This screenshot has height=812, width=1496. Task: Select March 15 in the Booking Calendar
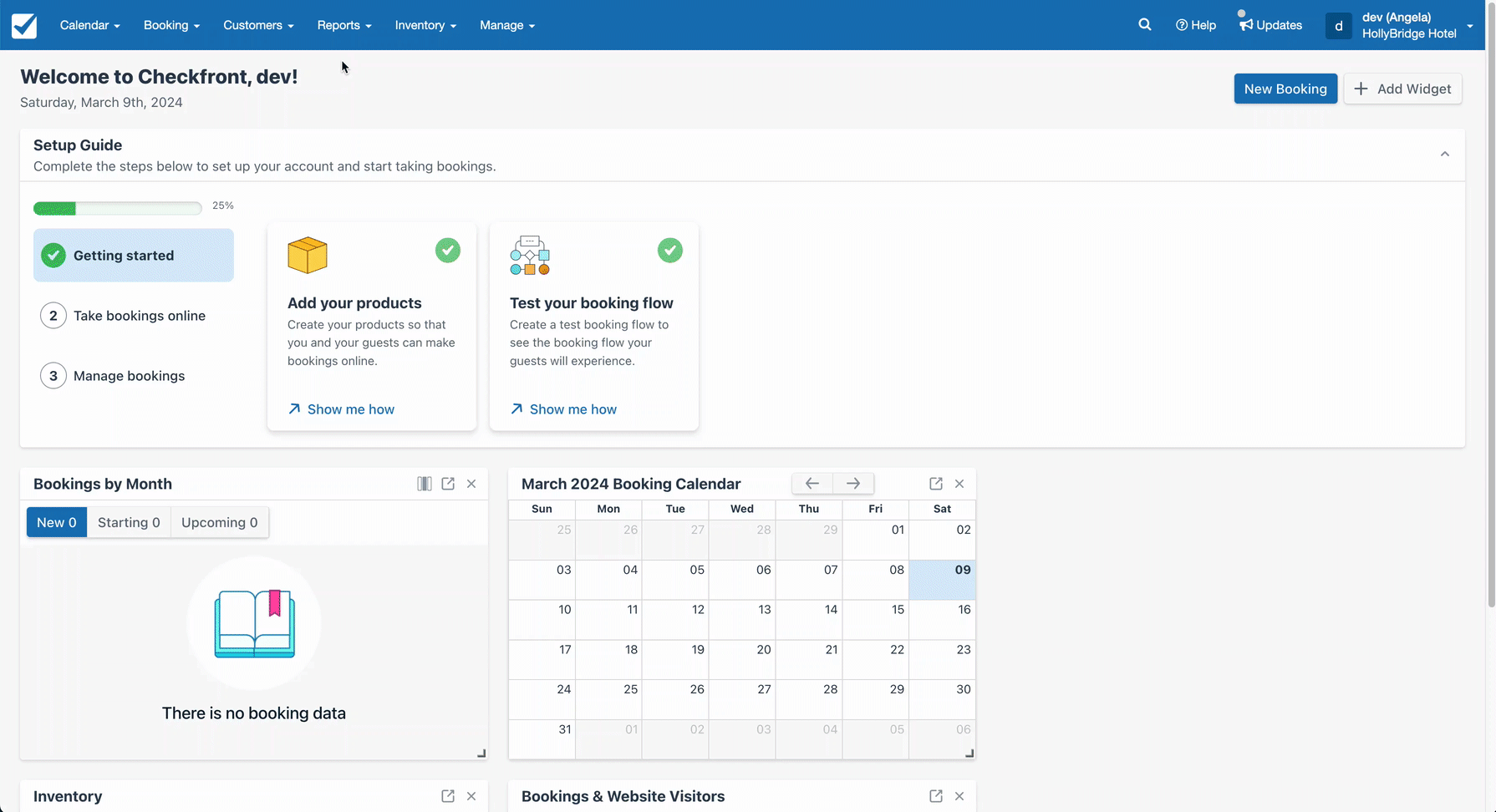[875, 620]
